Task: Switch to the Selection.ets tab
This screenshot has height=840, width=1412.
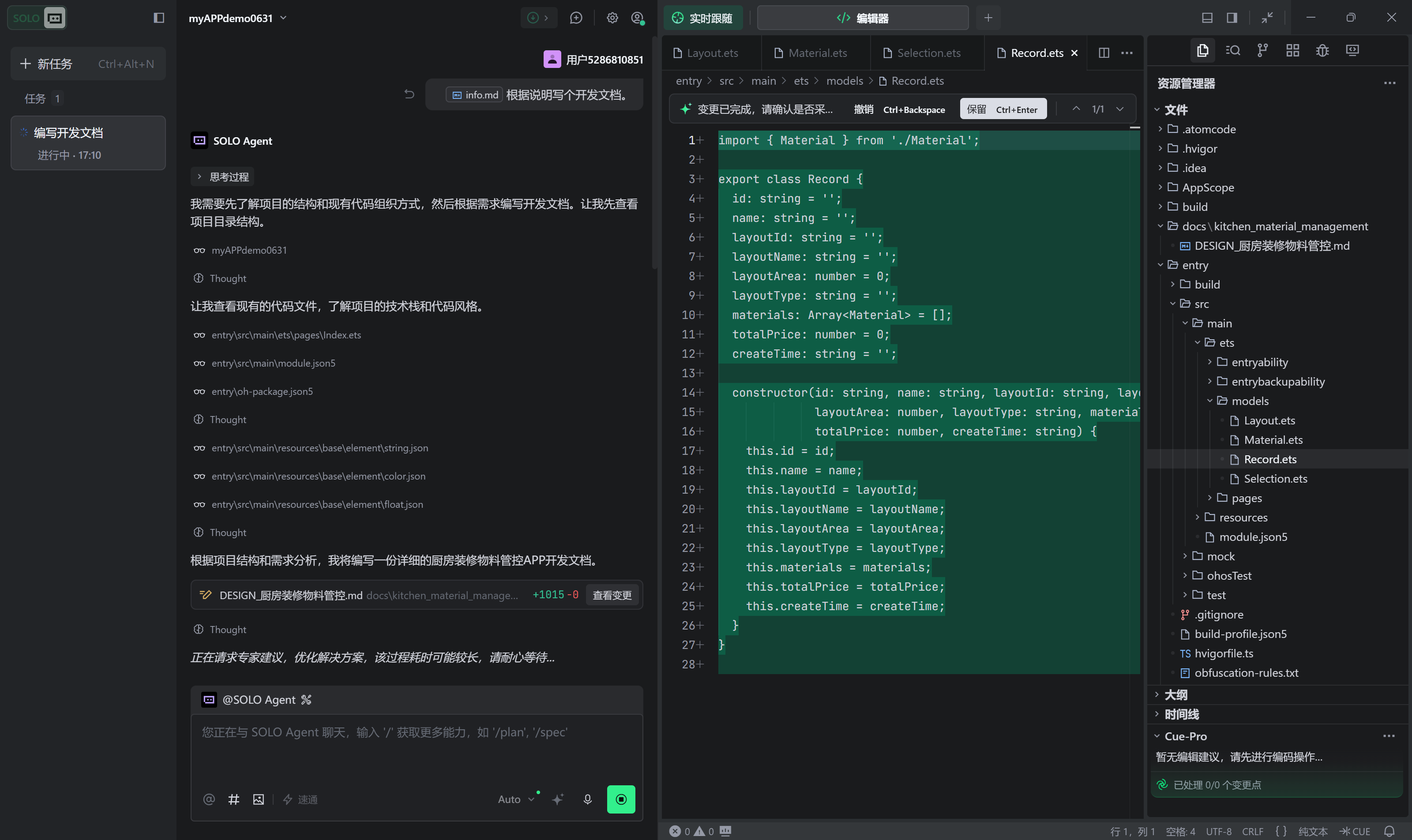Action: click(928, 52)
